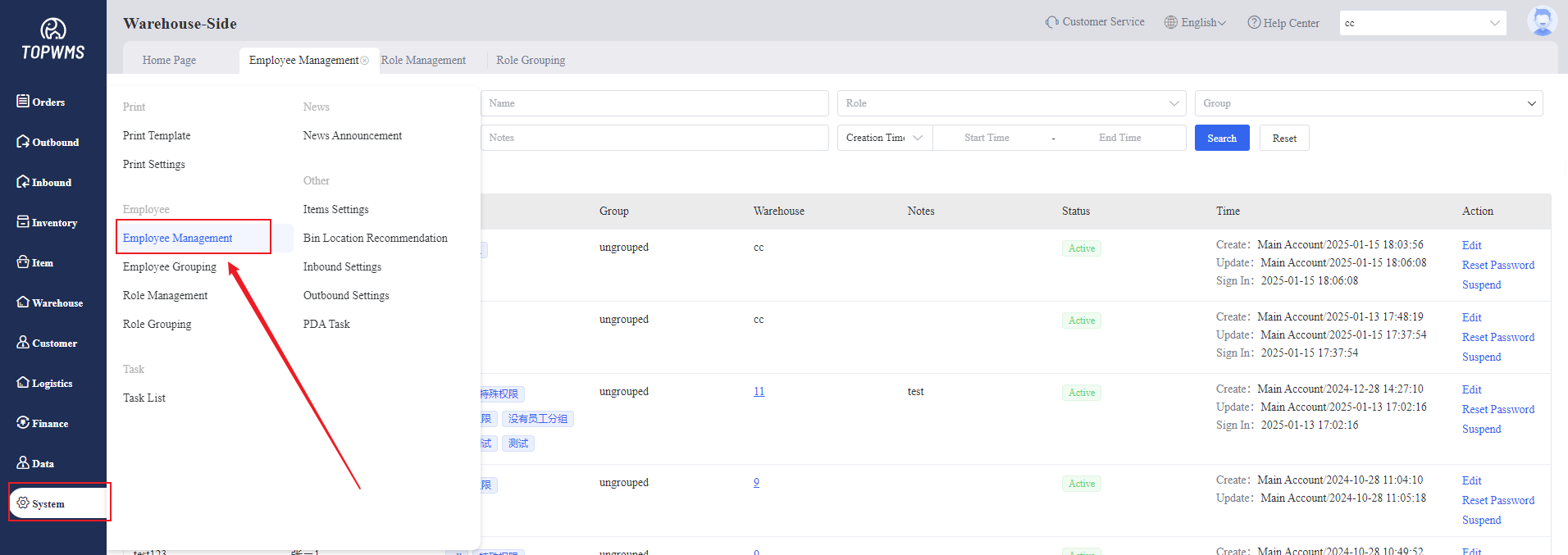Click the blue Search button
This screenshot has height=555, width=1568.
coord(1221,138)
